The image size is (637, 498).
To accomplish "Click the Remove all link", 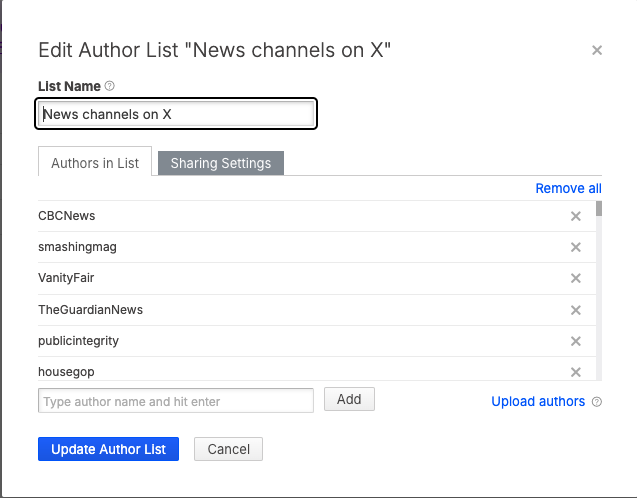I will tap(568, 188).
